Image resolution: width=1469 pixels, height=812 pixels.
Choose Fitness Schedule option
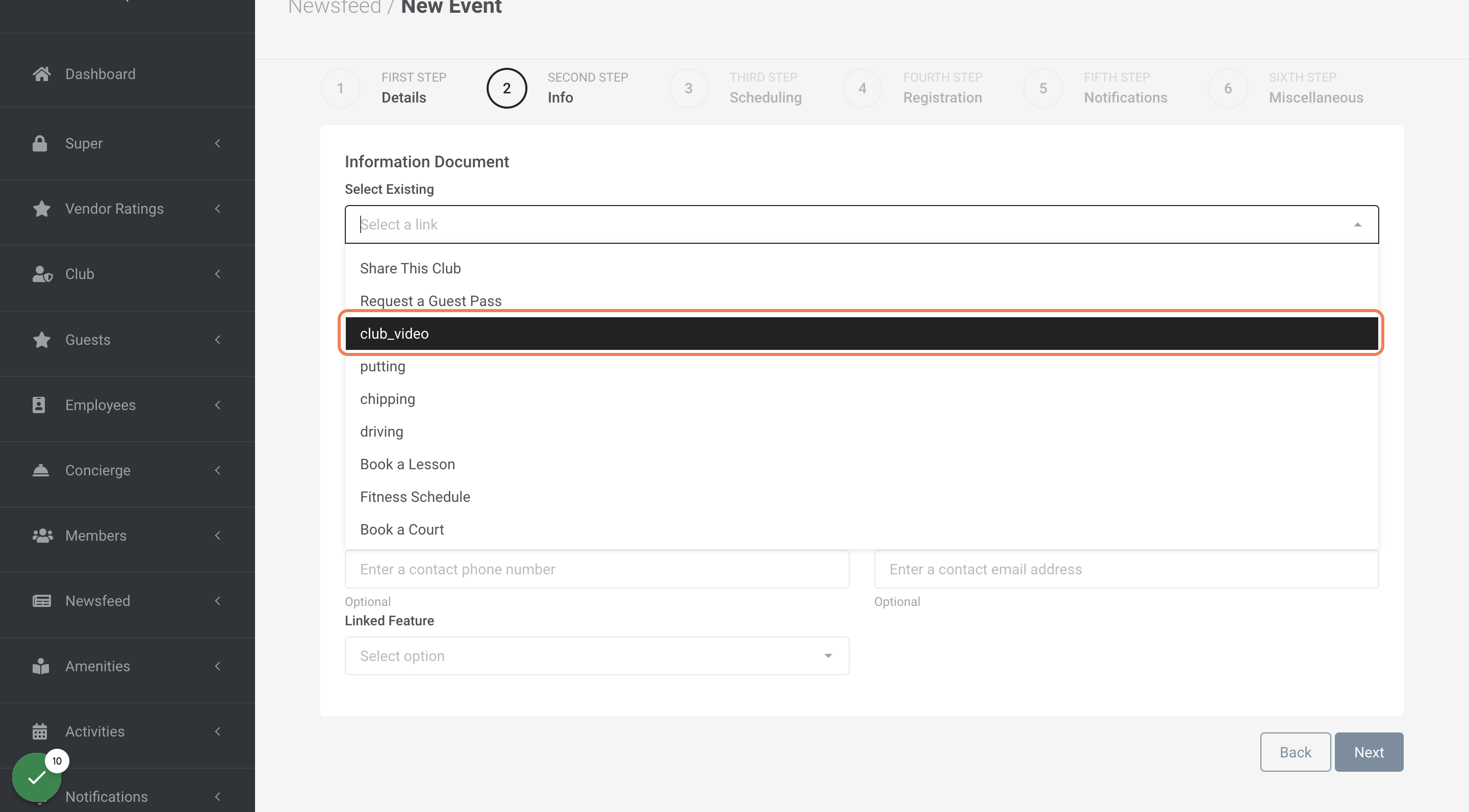(862, 497)
